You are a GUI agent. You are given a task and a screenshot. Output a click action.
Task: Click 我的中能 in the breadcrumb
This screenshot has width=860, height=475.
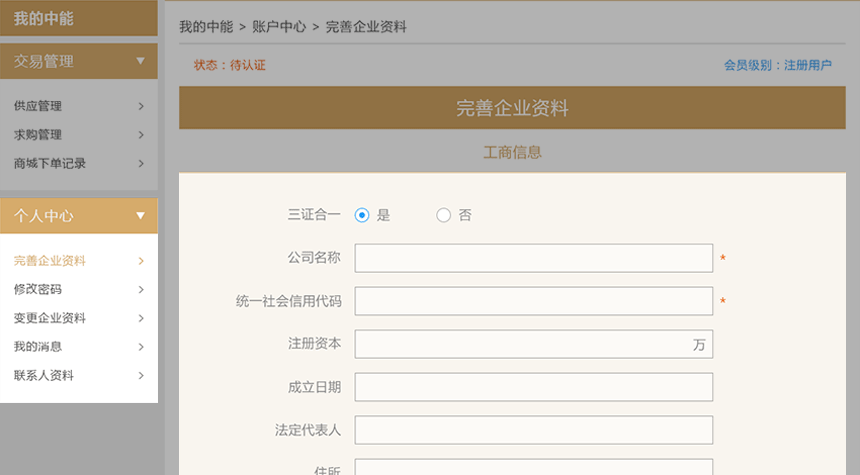click(x=206, y=27)
